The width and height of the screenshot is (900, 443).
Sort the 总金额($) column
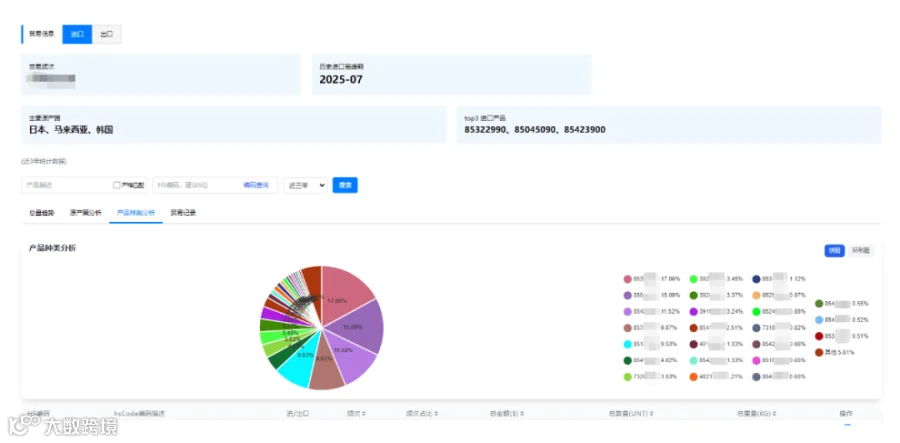[522, 413]
